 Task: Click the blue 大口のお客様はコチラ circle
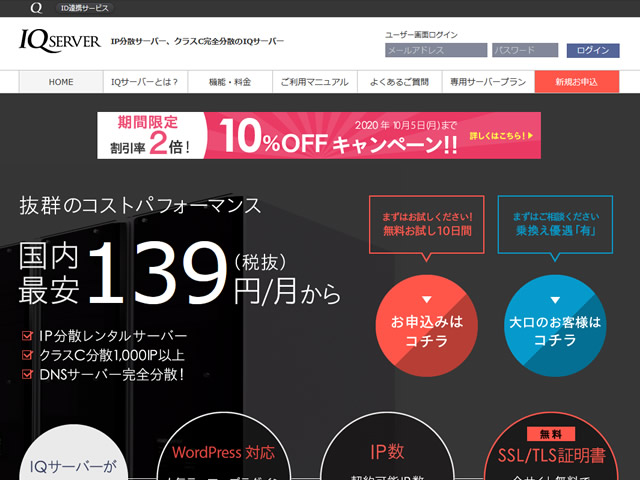point(555,326)
